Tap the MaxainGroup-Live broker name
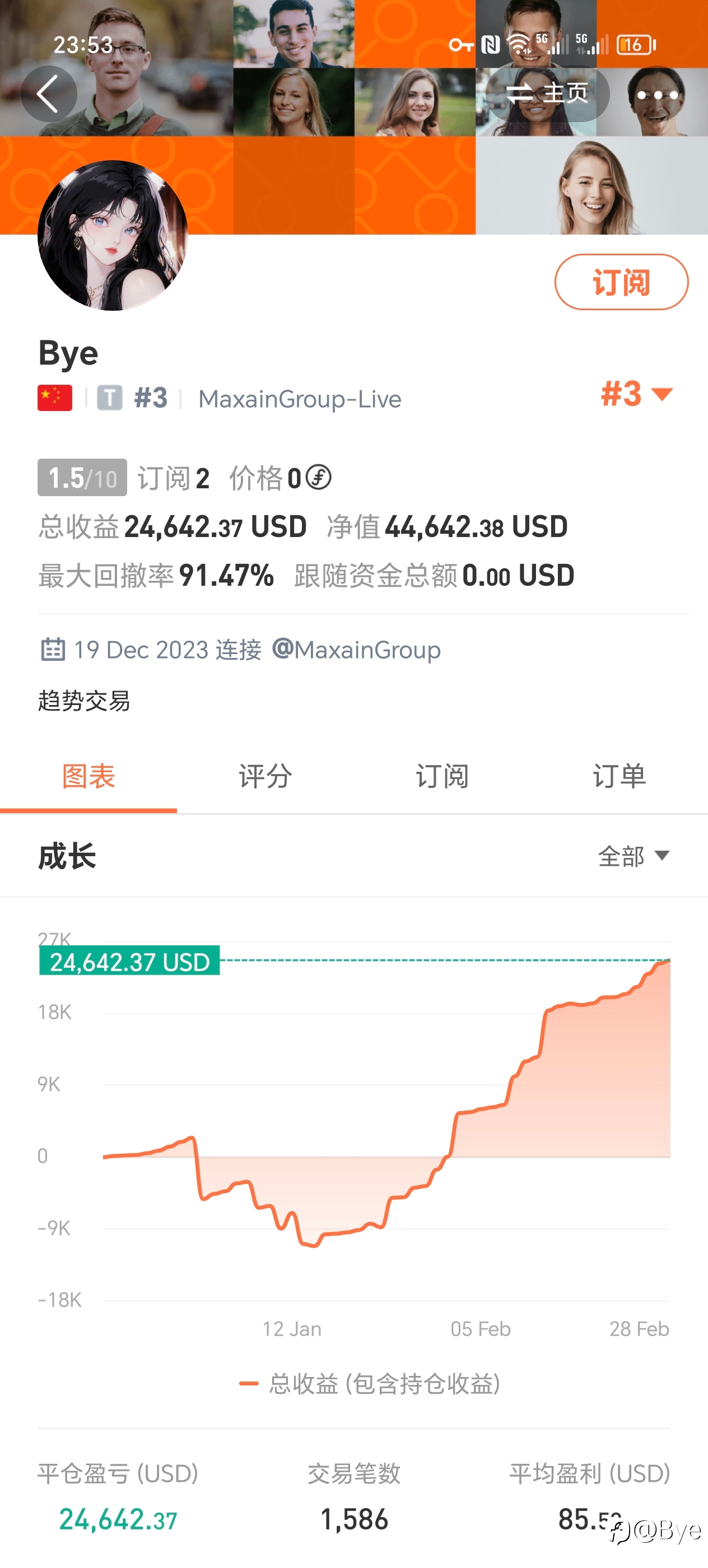 click(x=300, y=399)
